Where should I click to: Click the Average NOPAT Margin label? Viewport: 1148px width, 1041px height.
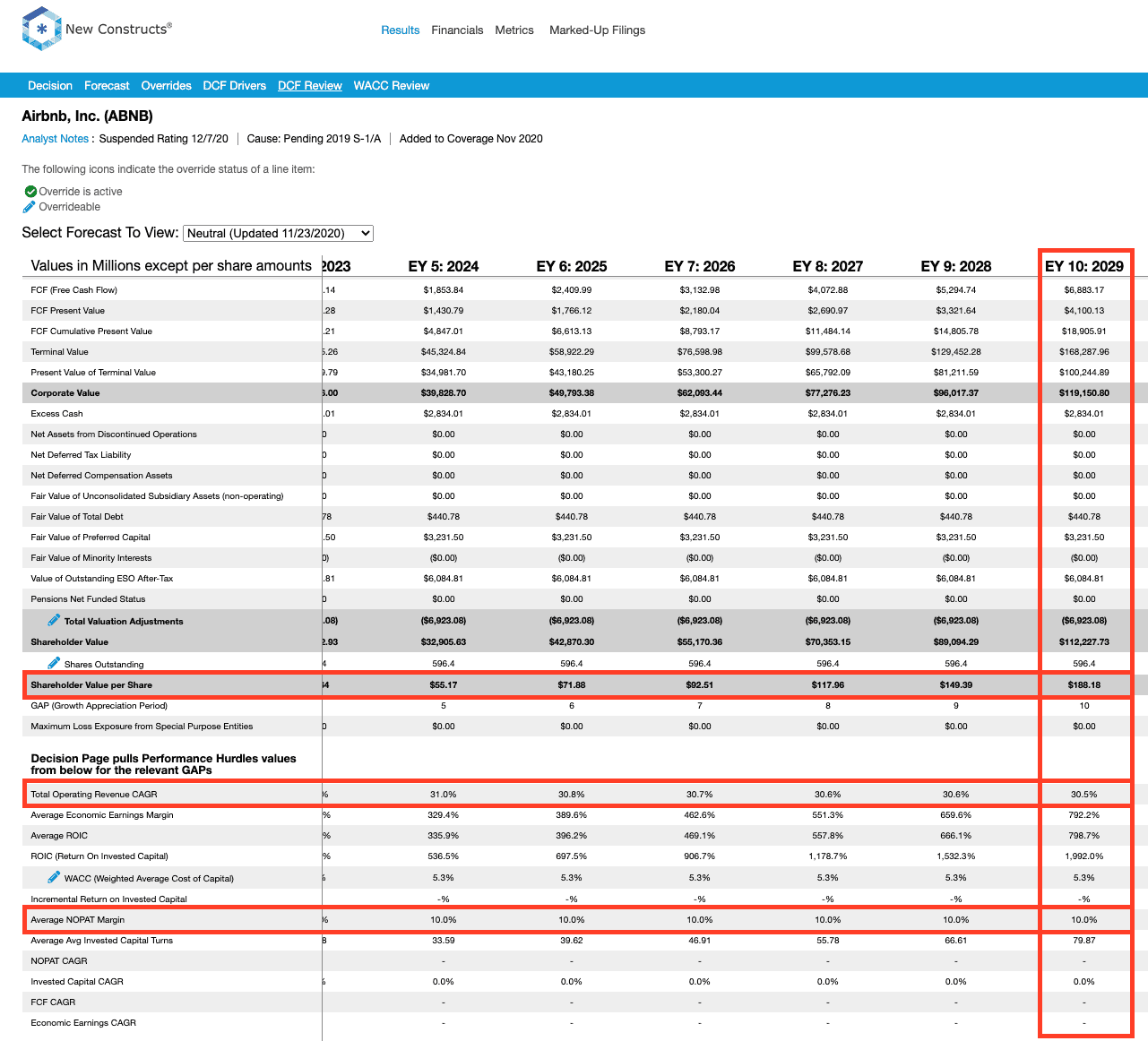(78, 920)
